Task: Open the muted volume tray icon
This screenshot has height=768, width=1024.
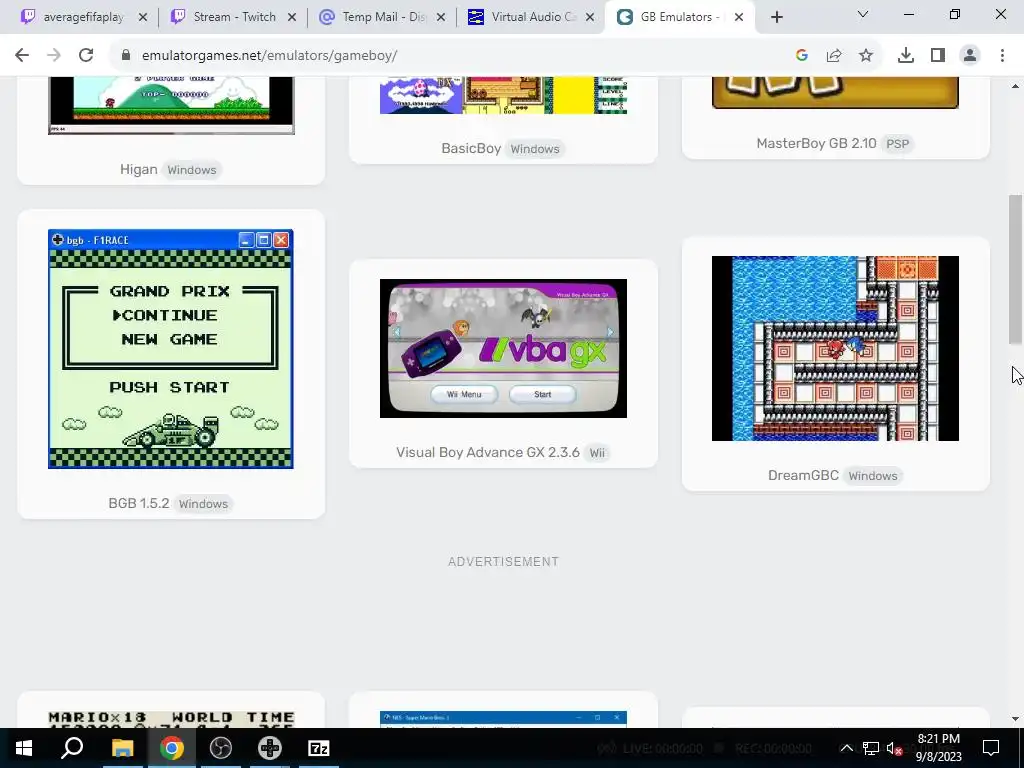Action: pos(895,748)
